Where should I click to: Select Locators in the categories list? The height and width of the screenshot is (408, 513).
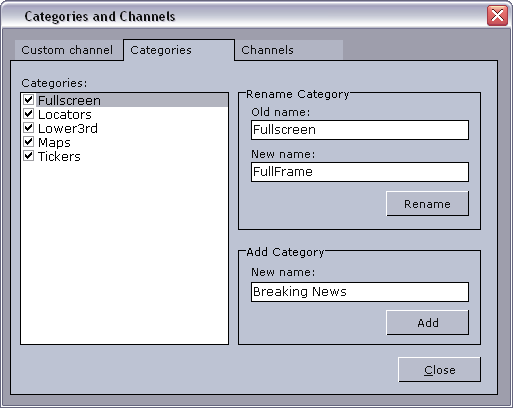point(65,114)
